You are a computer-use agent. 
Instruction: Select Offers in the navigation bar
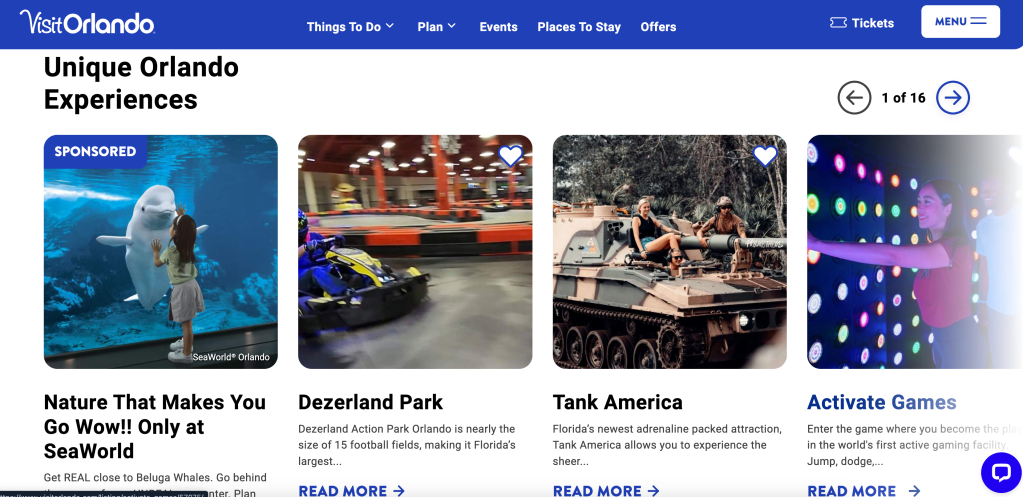[658, 27]
